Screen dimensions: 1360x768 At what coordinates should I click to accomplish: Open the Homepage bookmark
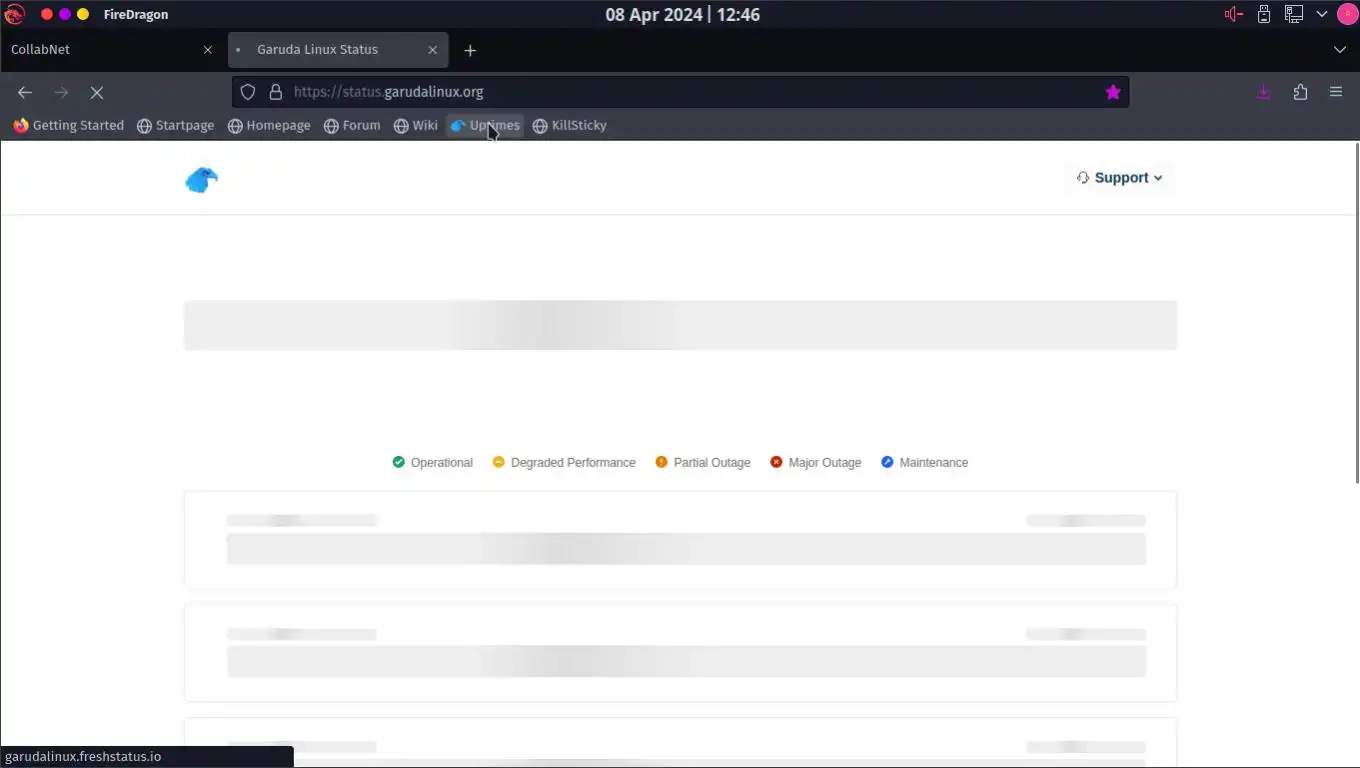269,126
